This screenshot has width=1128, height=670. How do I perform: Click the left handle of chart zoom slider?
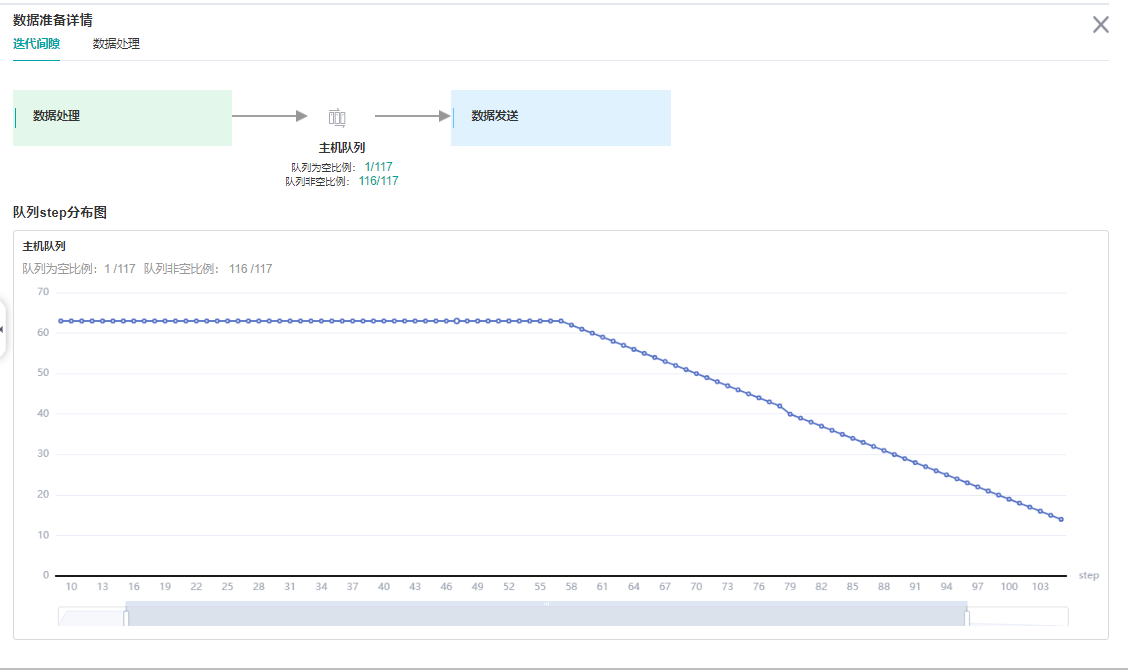(x=126, y=617)
